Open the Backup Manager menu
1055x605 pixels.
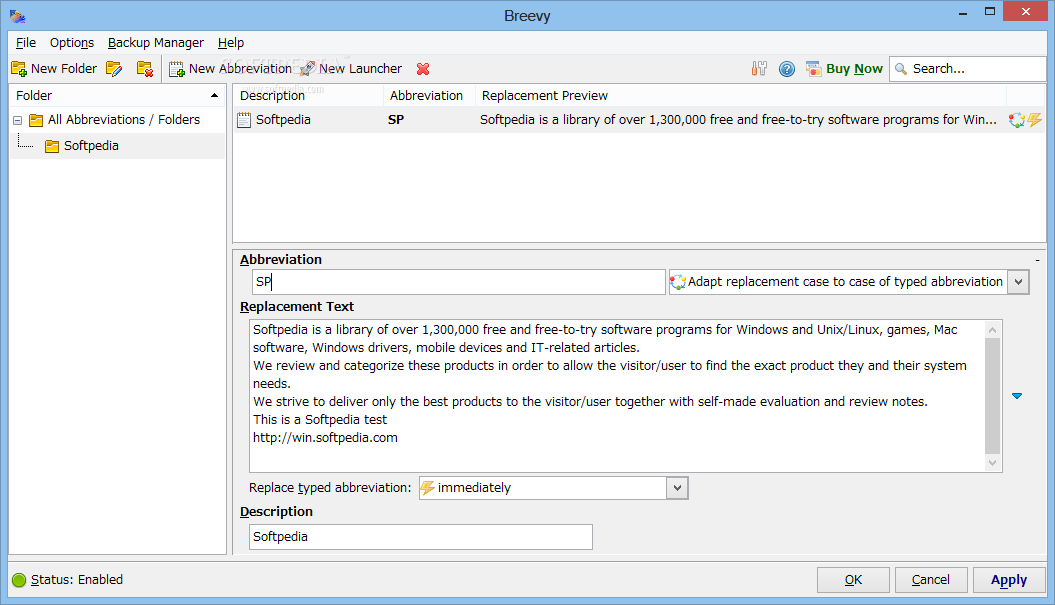[155, 42]
